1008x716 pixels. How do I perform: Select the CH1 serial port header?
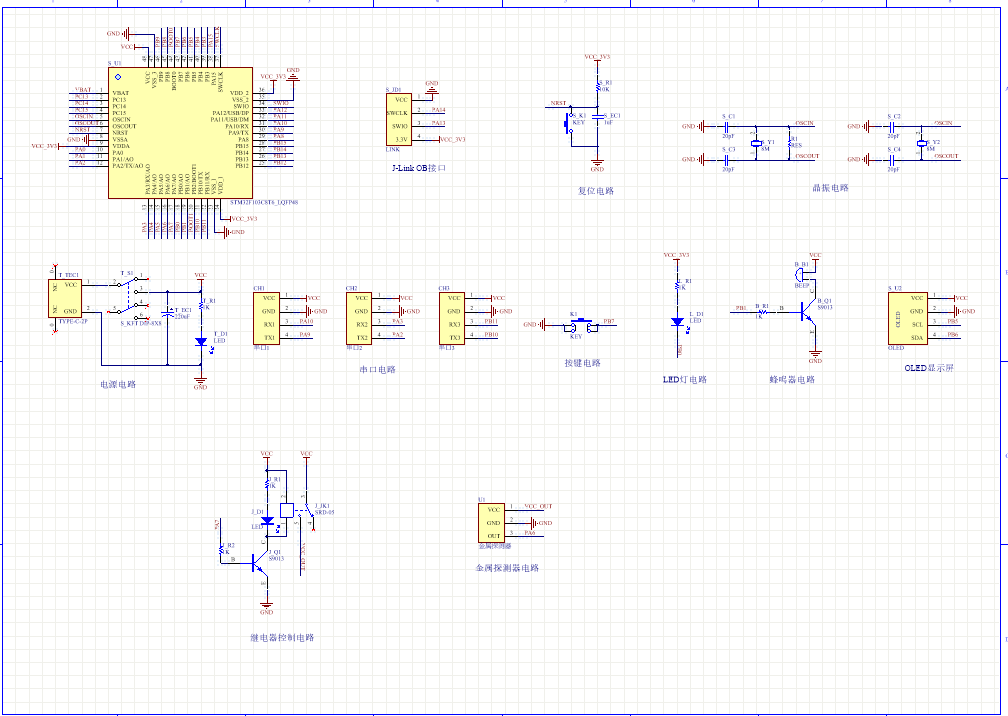click(x=269, y=317)
